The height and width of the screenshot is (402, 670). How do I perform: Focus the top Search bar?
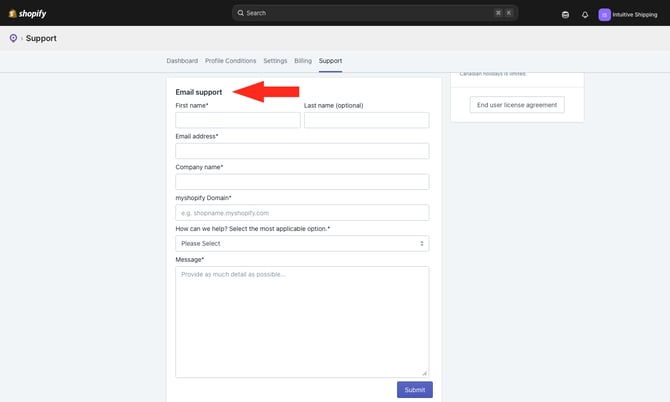(x=375, y=13)
